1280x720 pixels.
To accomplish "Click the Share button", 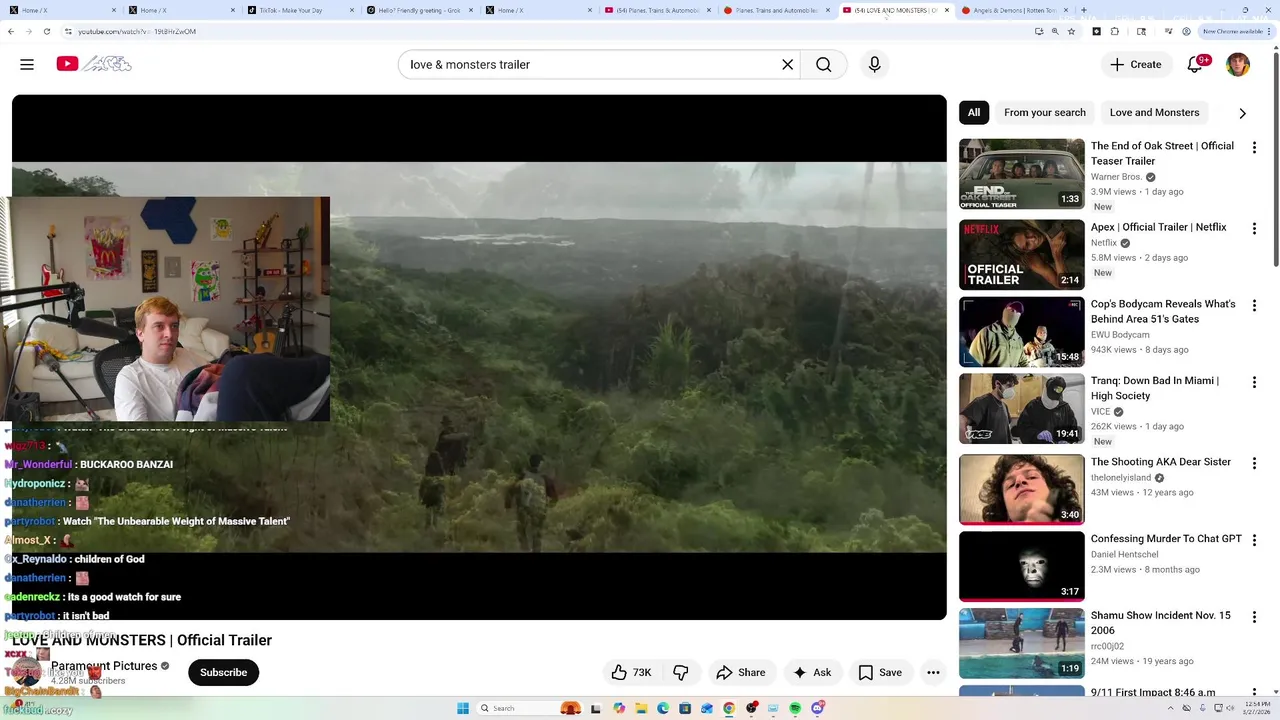I will [741, 672].
